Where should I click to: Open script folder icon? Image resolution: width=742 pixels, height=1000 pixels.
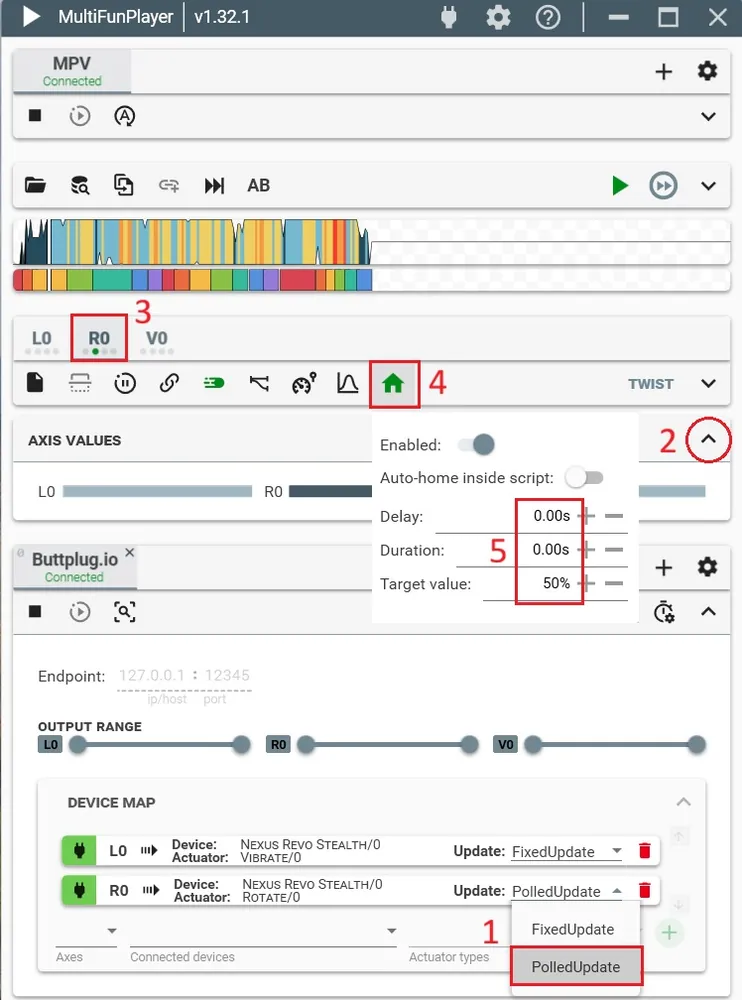35,186
